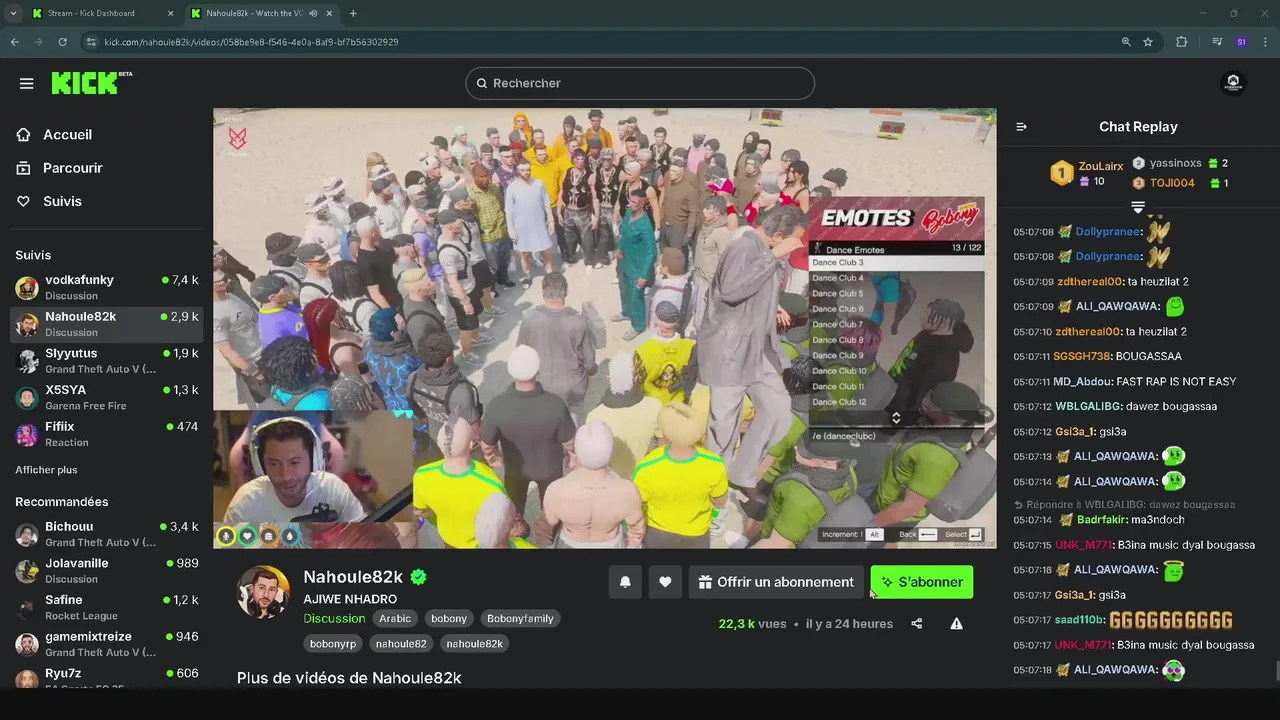Select the Bobonyfamily tag
Image resolution: width=1280 pixels, height=720 pixels.
[520, 619]
